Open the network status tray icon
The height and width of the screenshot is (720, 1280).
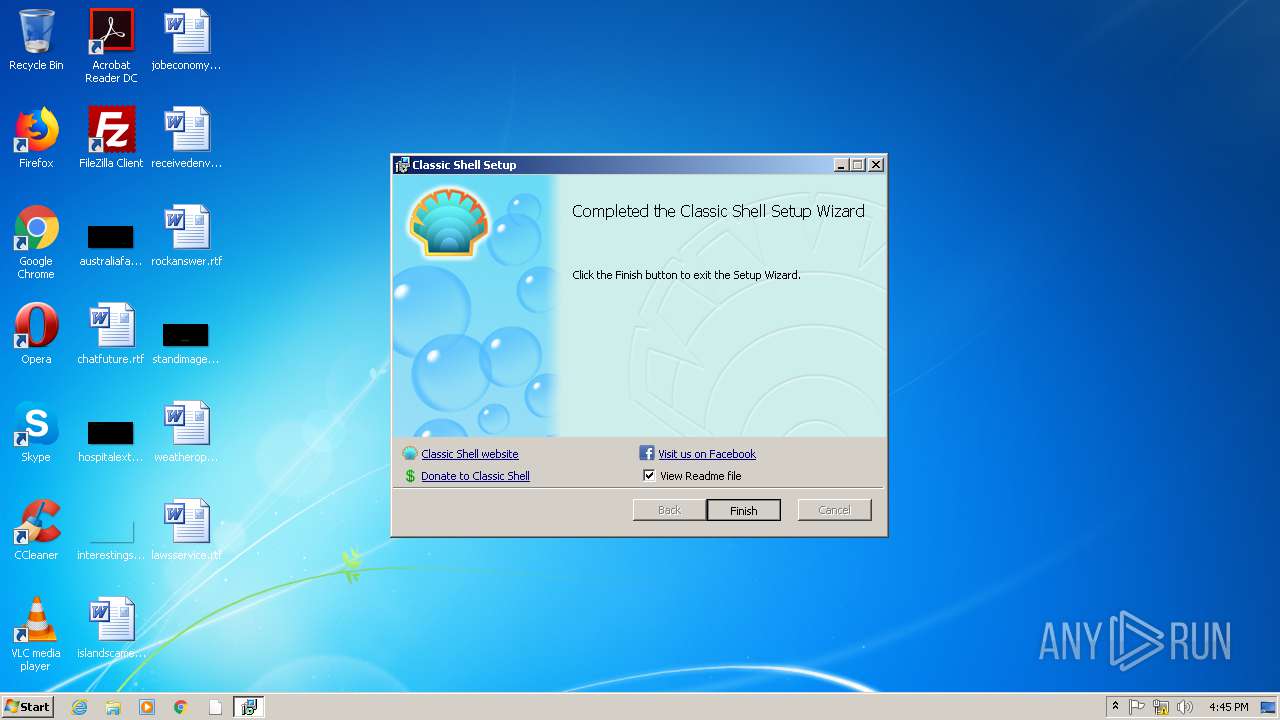click(x=1161, y=707)
